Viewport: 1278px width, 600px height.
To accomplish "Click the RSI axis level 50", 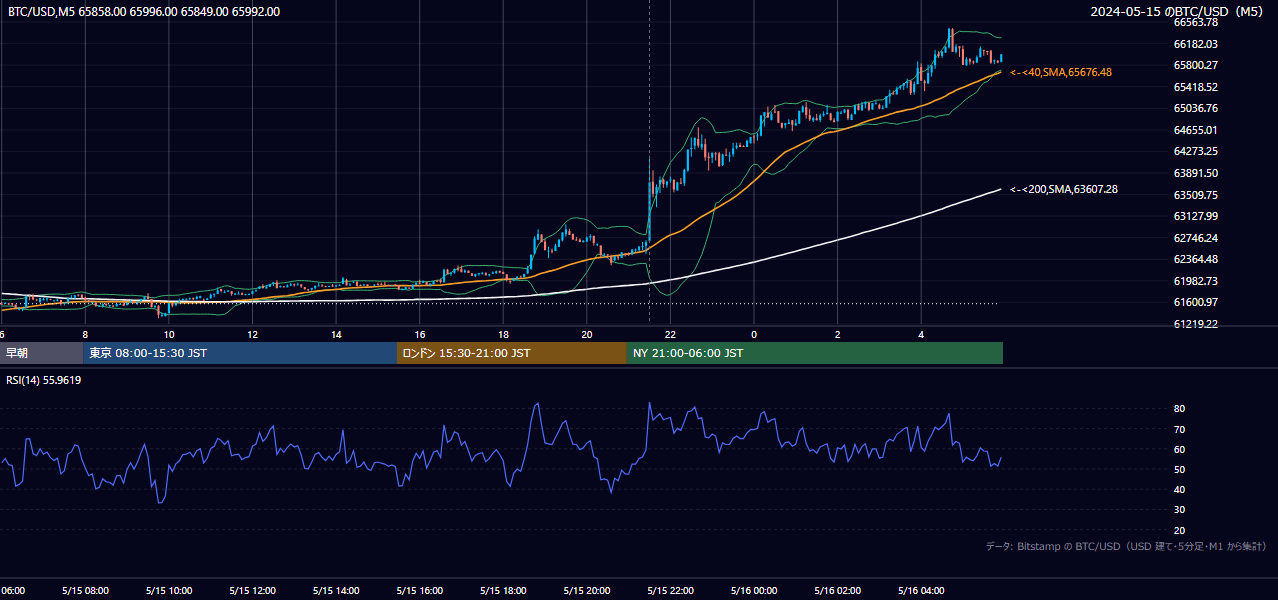I will (x=1179, y=469).
